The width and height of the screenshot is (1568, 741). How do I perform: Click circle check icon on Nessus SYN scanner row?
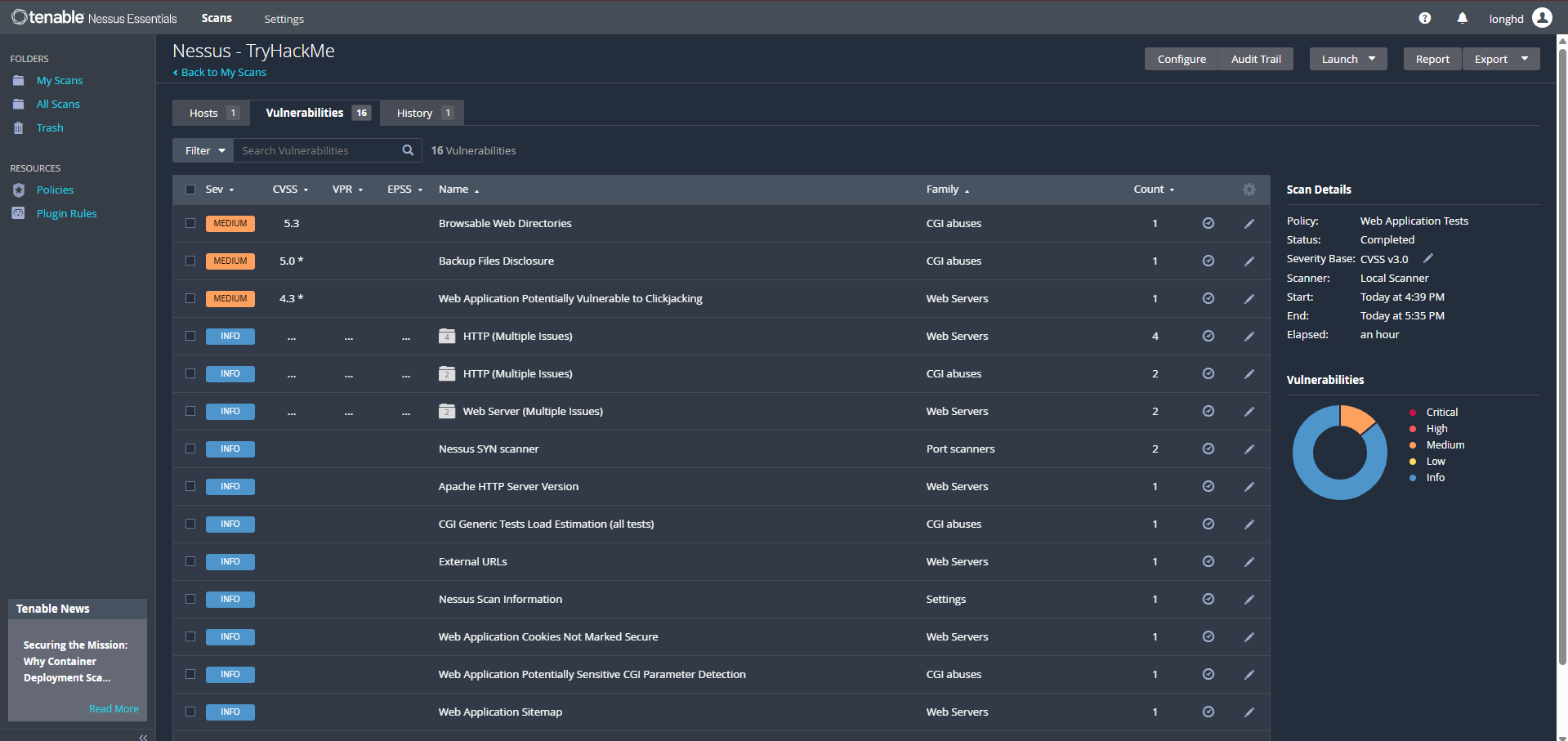(1208, 449)
